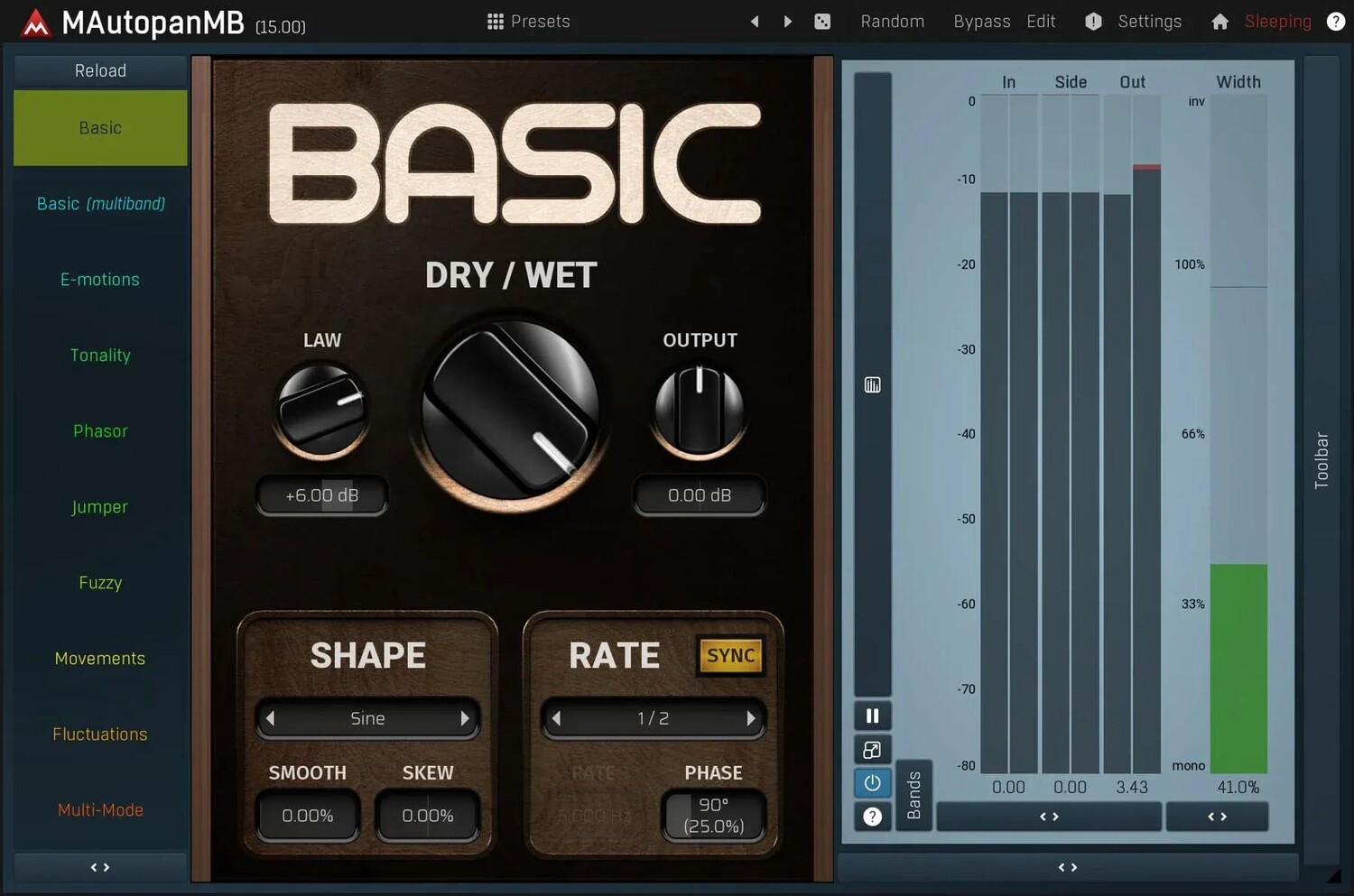Click the PHASE 90° value field
The image size is (1354, 896).
713,816
